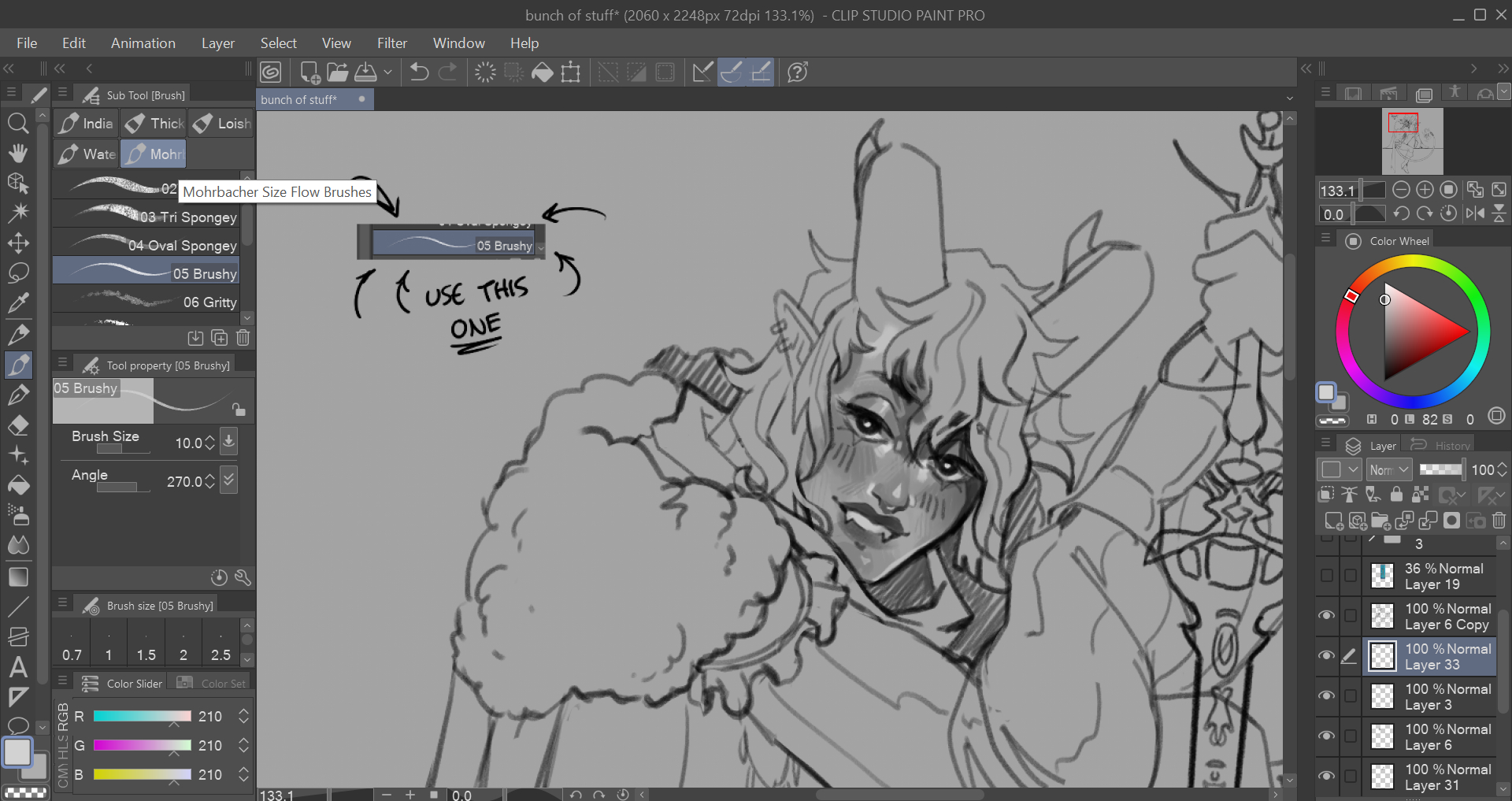Select the Eyedropper tool
This screenshot has width=1512, height=801.
(x=18, y=303)
